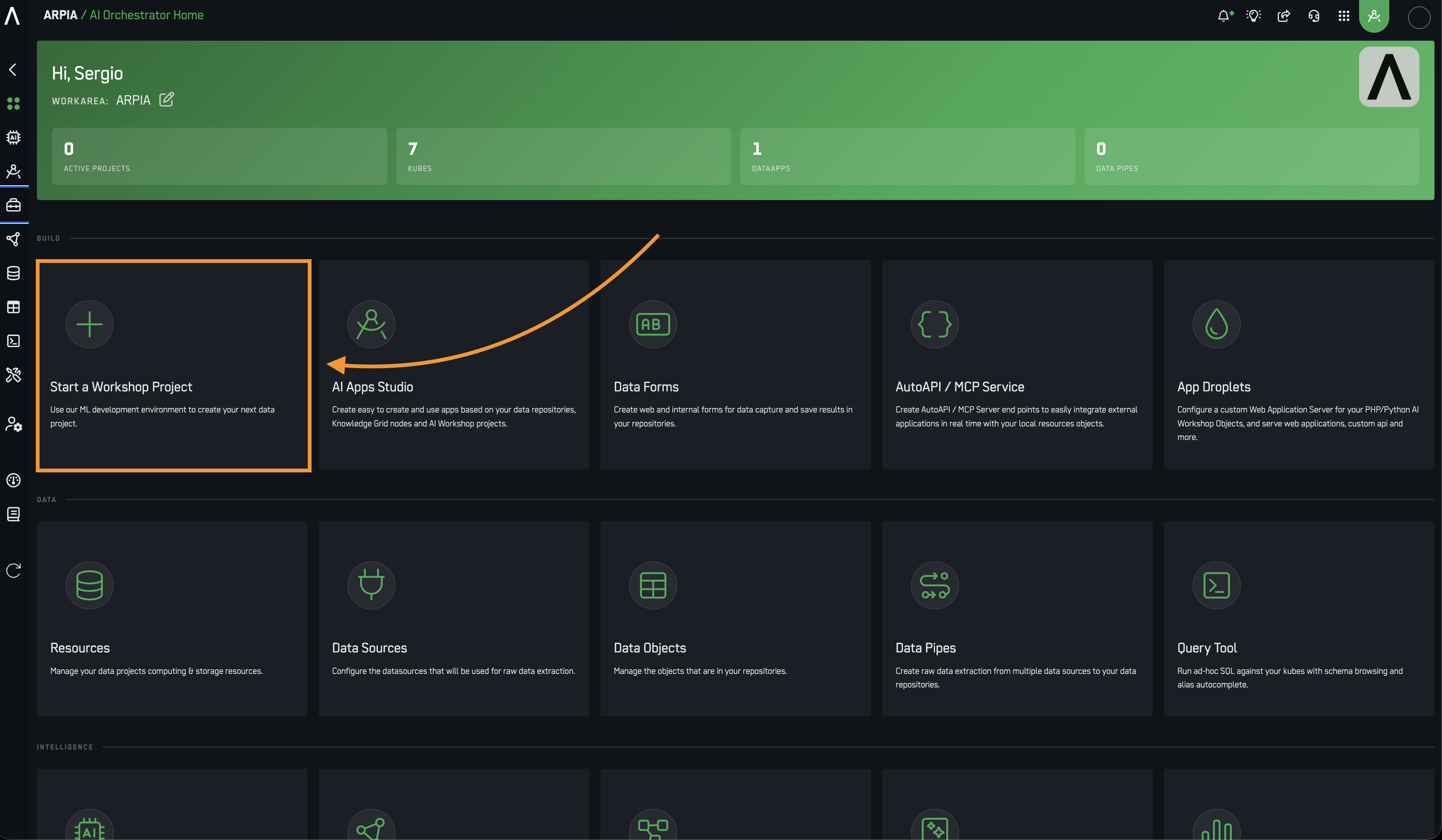Open the document log sidebar icon

tap(13, 514)
